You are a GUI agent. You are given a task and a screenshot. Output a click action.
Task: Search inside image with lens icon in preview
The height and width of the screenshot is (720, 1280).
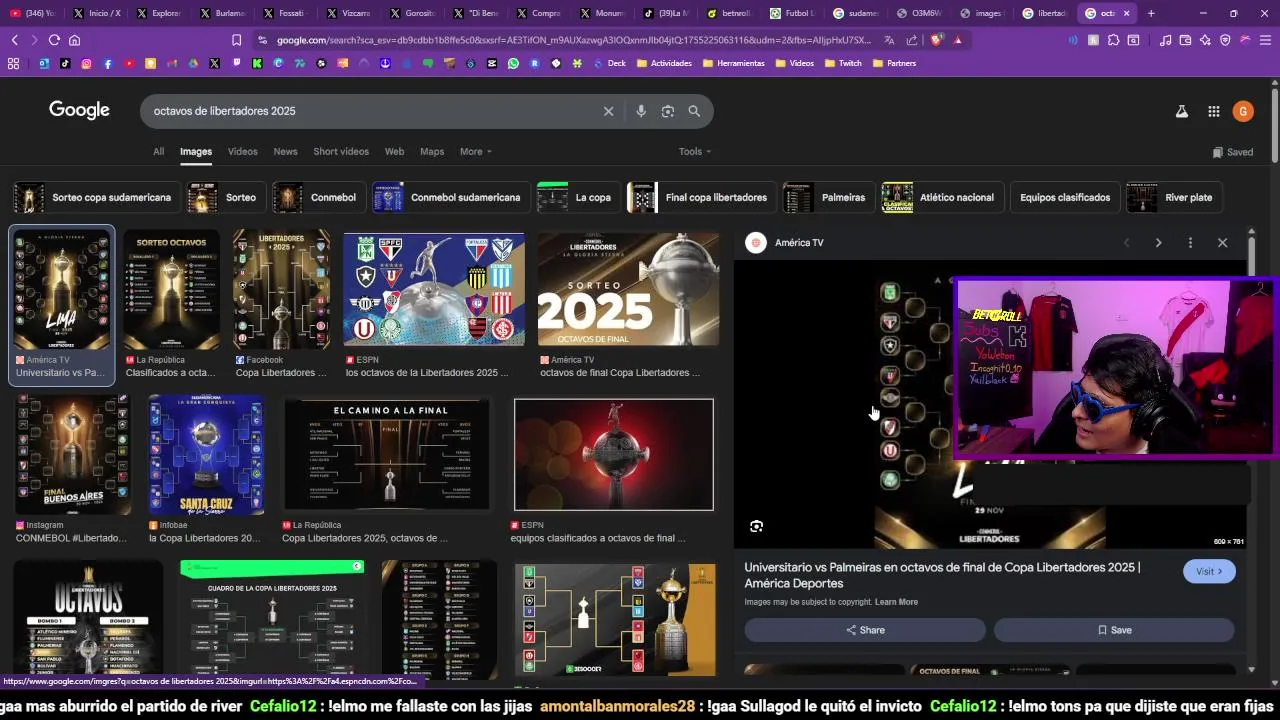click(x=757, y=526)
